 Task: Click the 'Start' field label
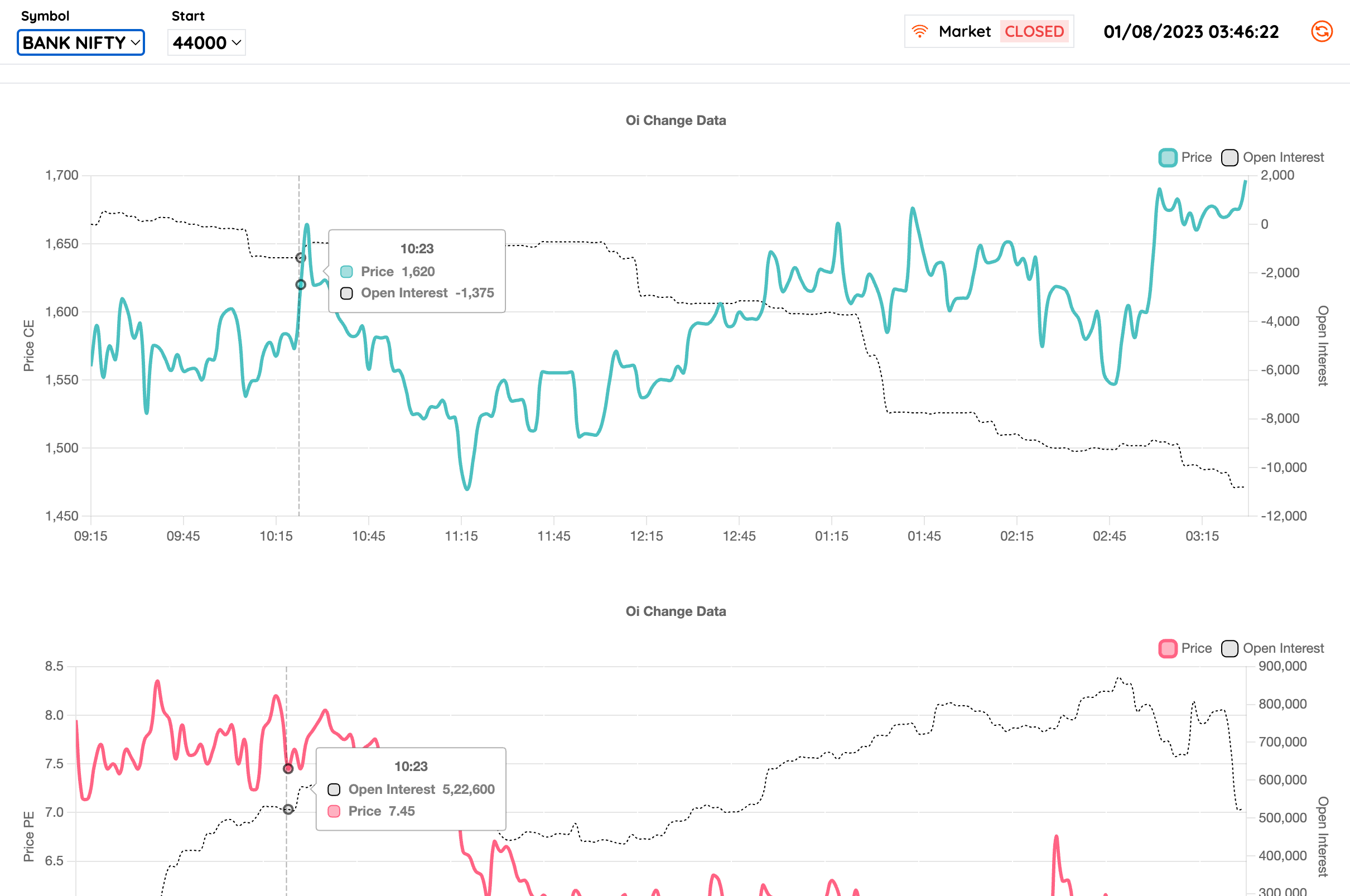pos(188,16)
